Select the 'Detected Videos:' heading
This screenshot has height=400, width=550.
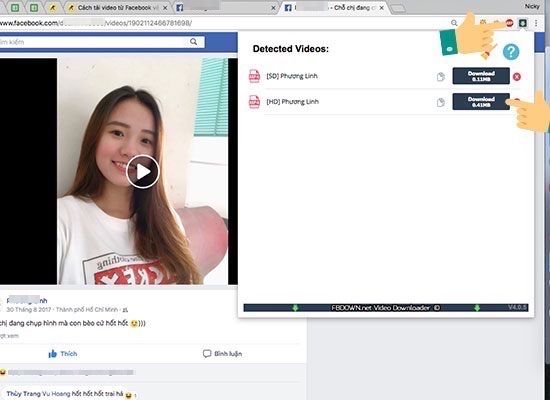point(291,49)
